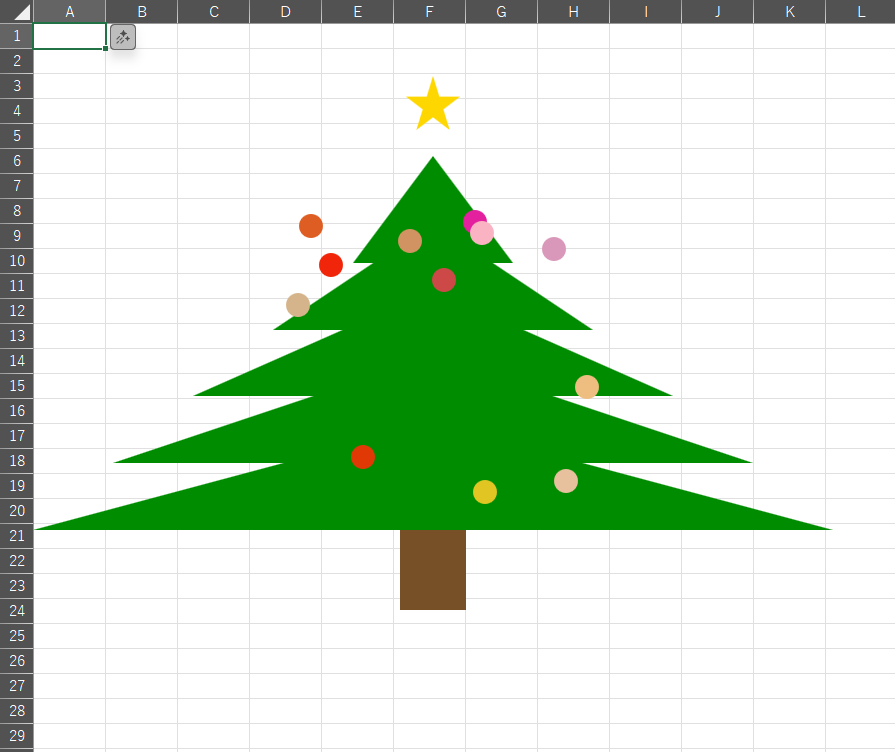895x752 pixels.
Task: Select the red-orange ornament on the lower left branch
Action: tap(363, 457)
